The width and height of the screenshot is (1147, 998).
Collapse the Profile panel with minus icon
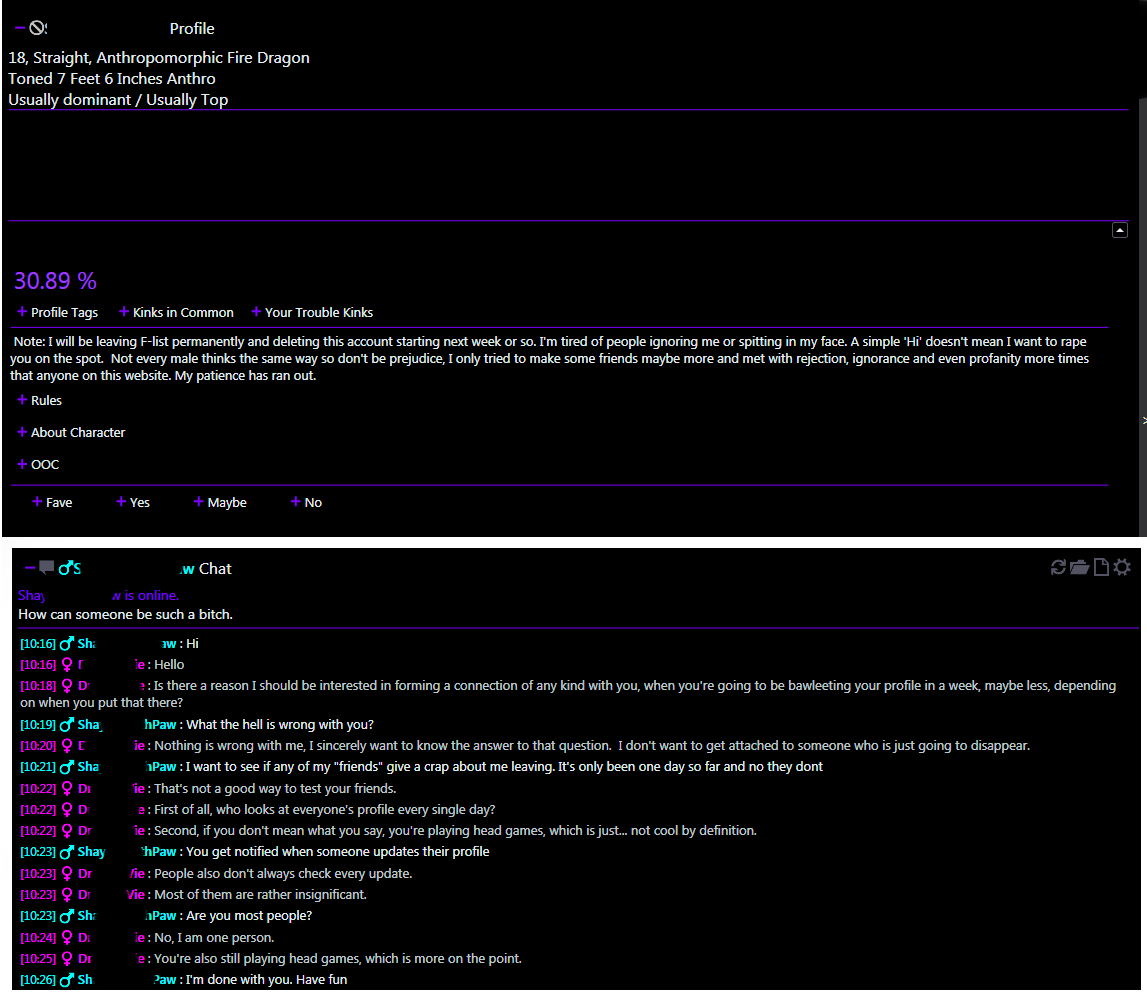pos(20,28)
